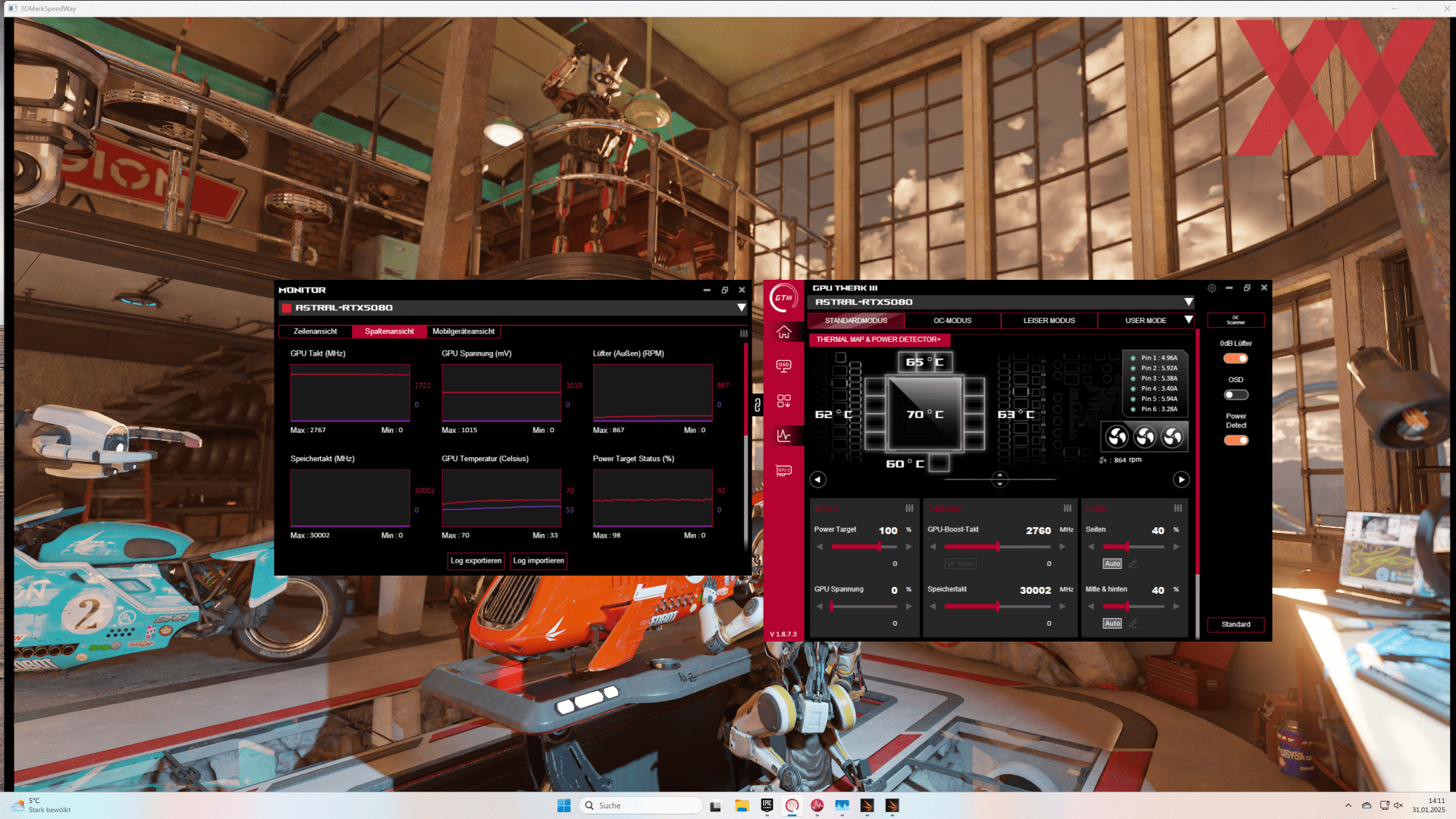Open the GPU Tweak III home page
1456x819 pixels.
pyautogui.click(x=783, y=332)
